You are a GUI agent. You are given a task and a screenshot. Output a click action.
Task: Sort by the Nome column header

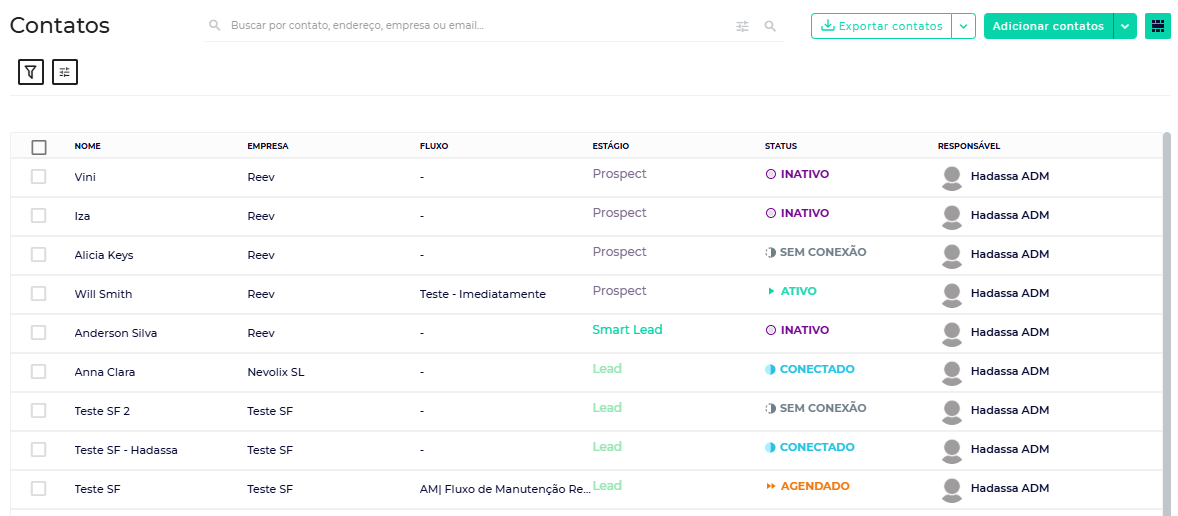coord(88,146)
